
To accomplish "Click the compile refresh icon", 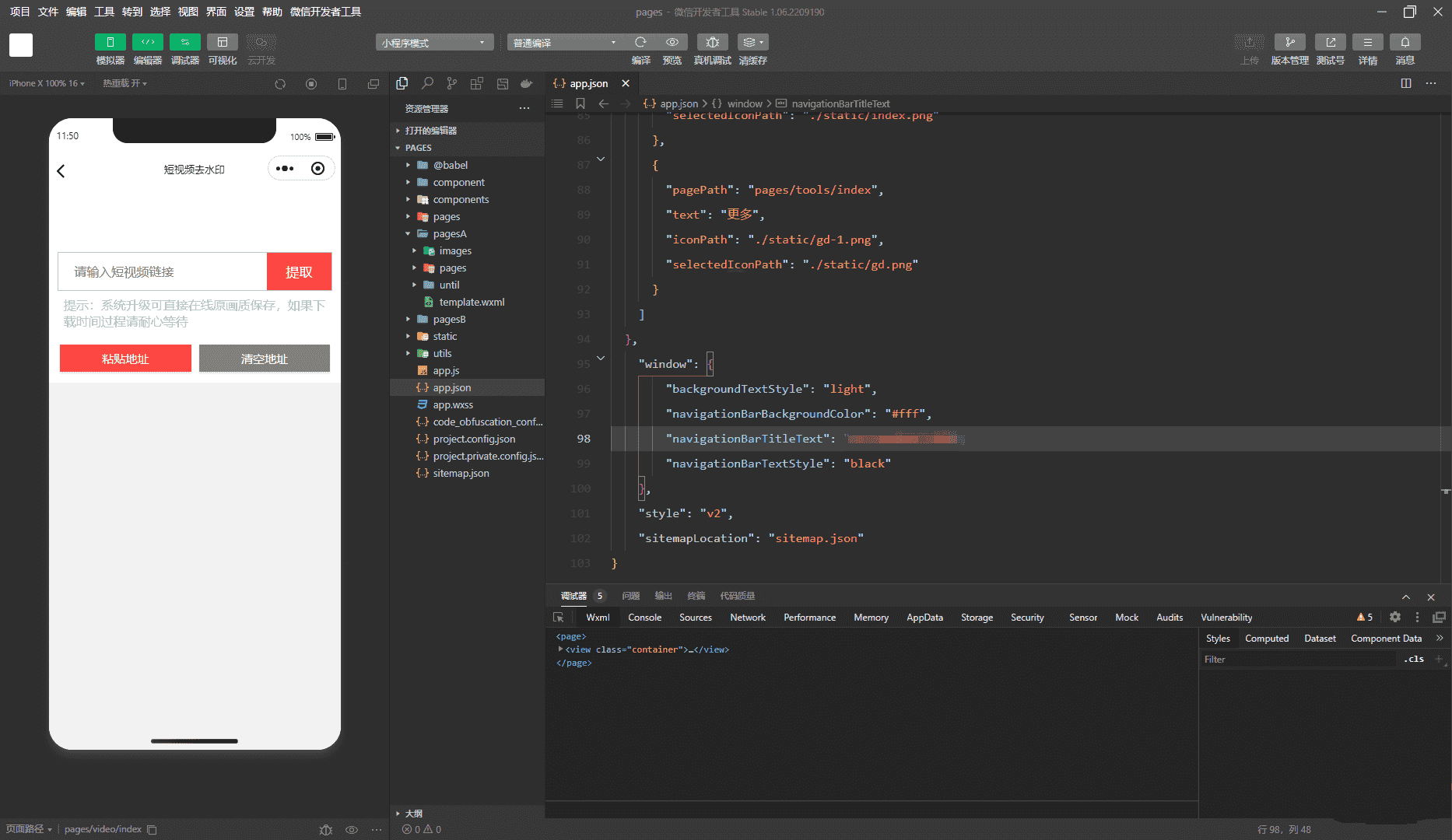I will click(640, 43).
